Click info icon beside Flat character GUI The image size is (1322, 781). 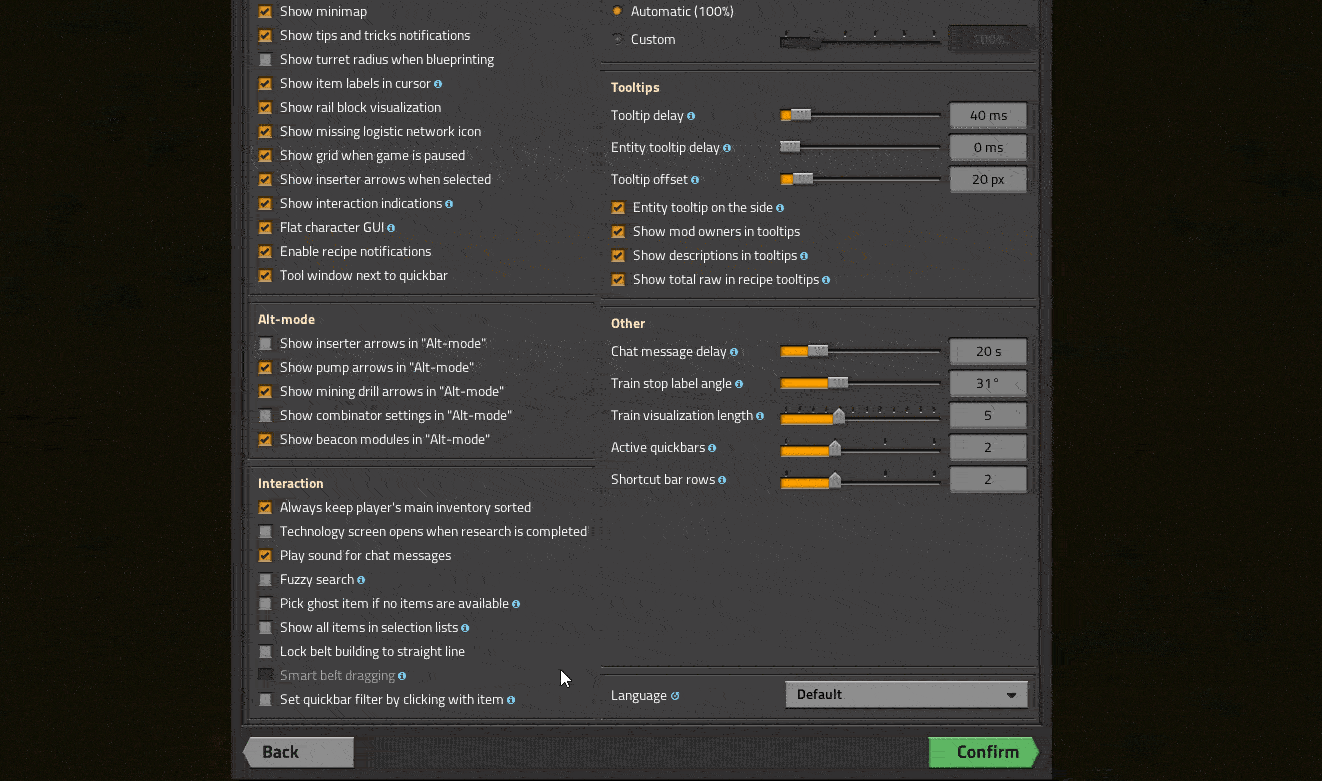coord(391,228)
